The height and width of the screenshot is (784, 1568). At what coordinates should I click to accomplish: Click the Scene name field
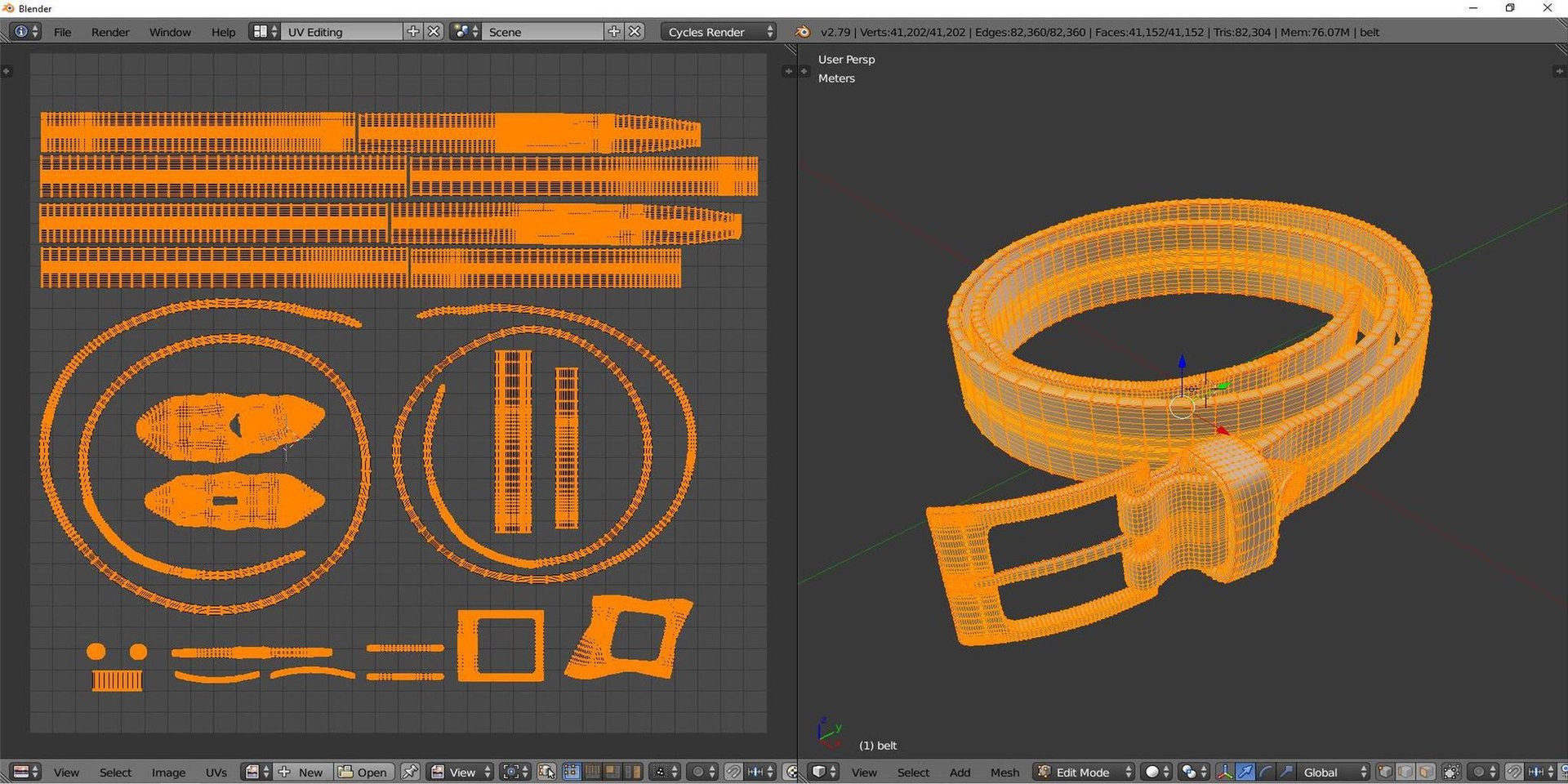pyautogui.click(x=543, y=32)
